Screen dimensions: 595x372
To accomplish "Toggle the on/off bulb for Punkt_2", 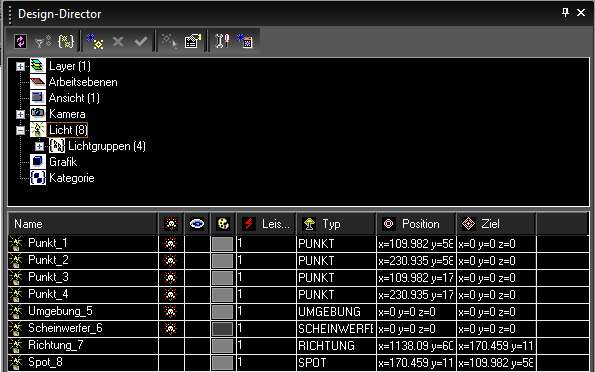I will click(171, 260).
